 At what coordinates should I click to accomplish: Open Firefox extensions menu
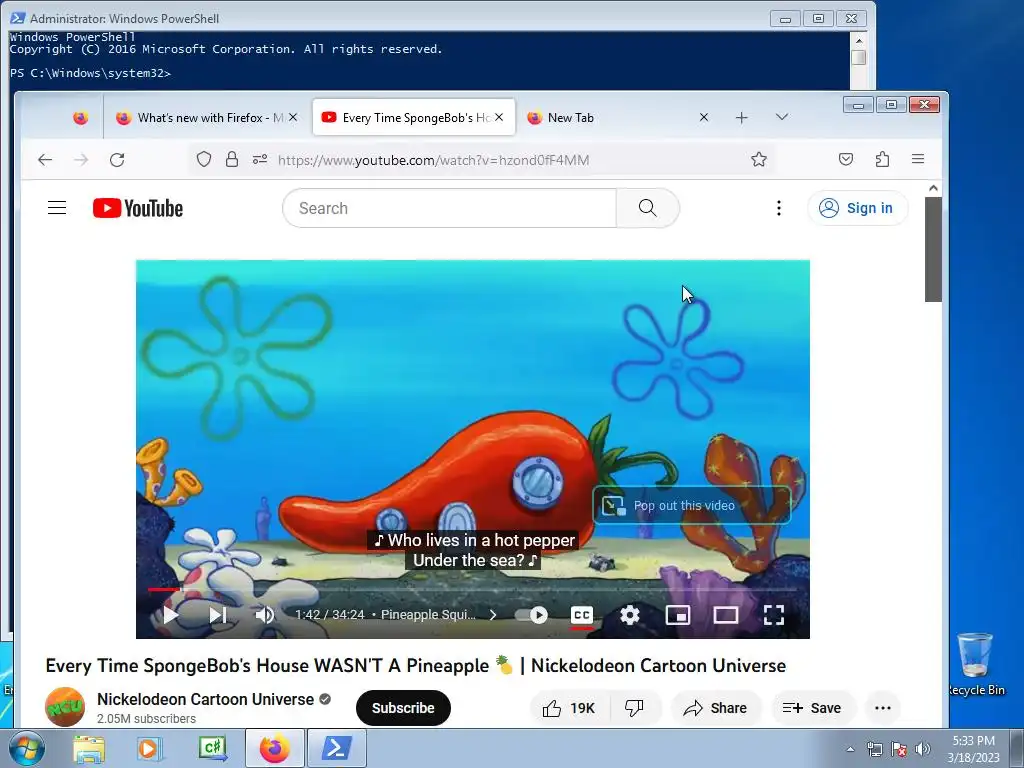pyautogui.click(x=882, y=159)
